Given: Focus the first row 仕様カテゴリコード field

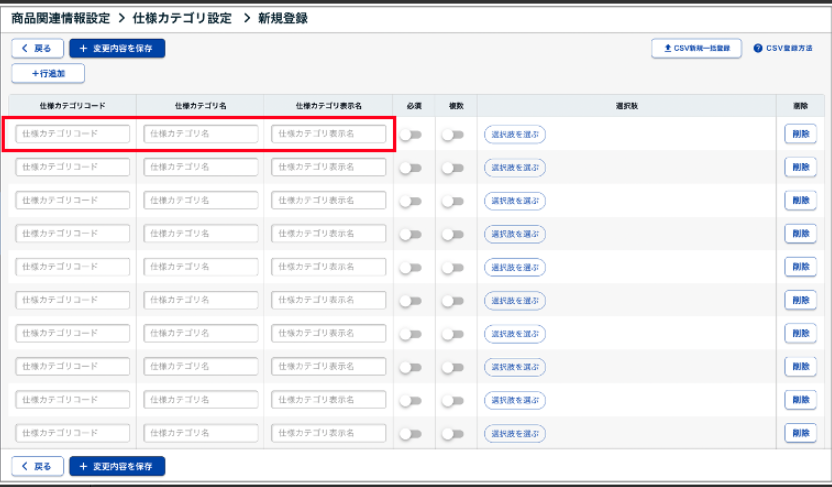Looking at the screenshot, I should 73,134.
